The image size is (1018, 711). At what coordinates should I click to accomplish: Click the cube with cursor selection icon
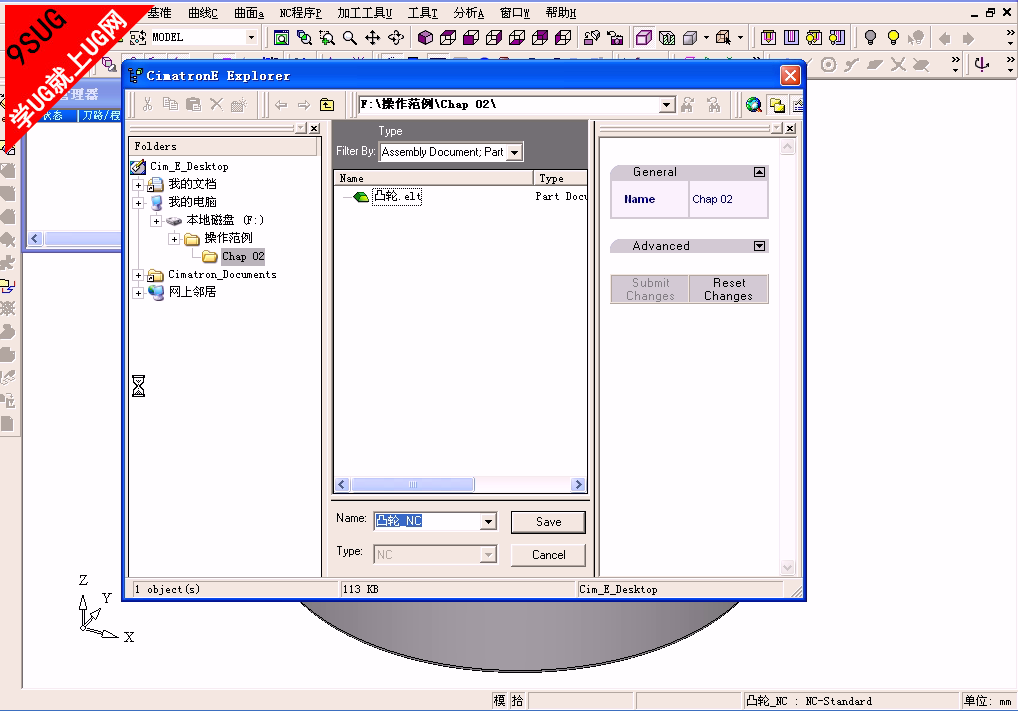click(723, 38)
